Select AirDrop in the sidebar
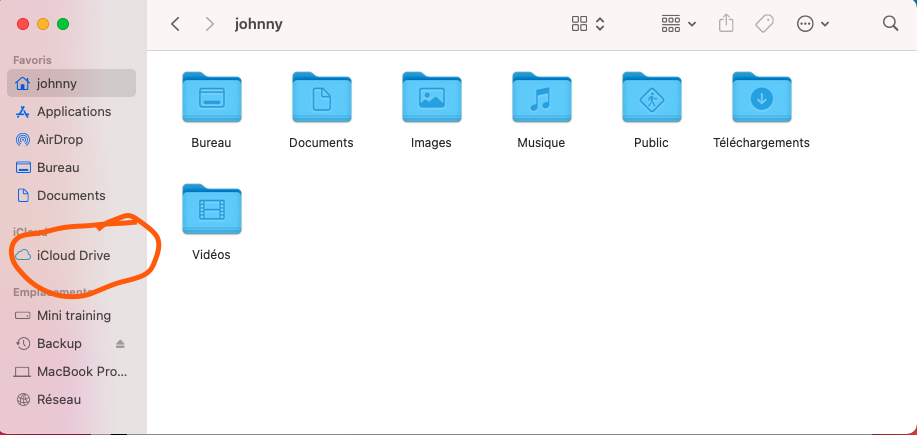Viewport: 917px width, 435px height. 60,140
